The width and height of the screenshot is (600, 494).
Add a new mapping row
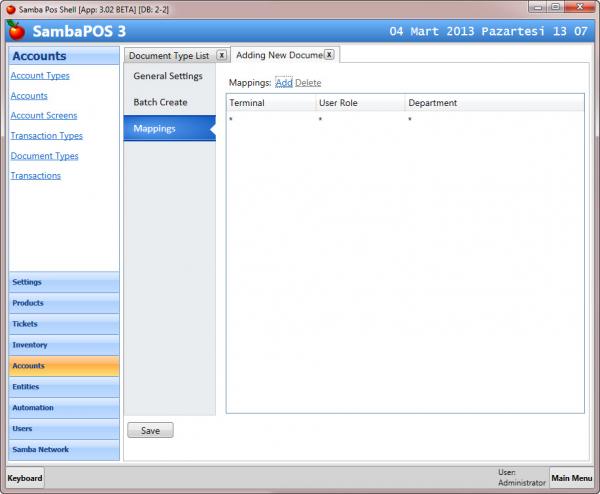pos(284,82)
